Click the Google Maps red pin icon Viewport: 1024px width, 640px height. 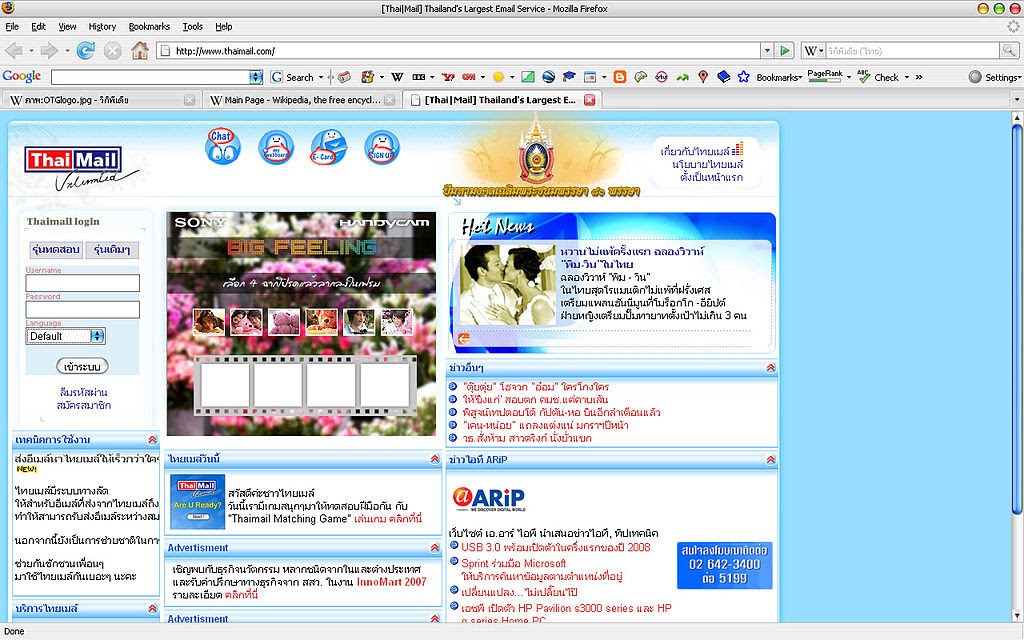tap(703, 77)
